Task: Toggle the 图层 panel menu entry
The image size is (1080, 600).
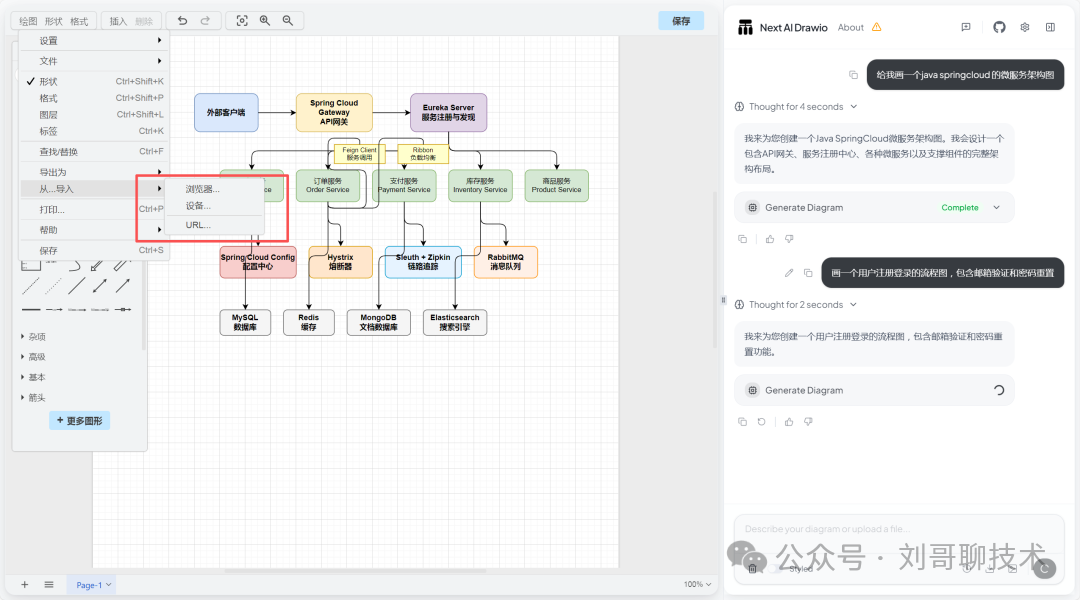Action: tap(48, 115)
